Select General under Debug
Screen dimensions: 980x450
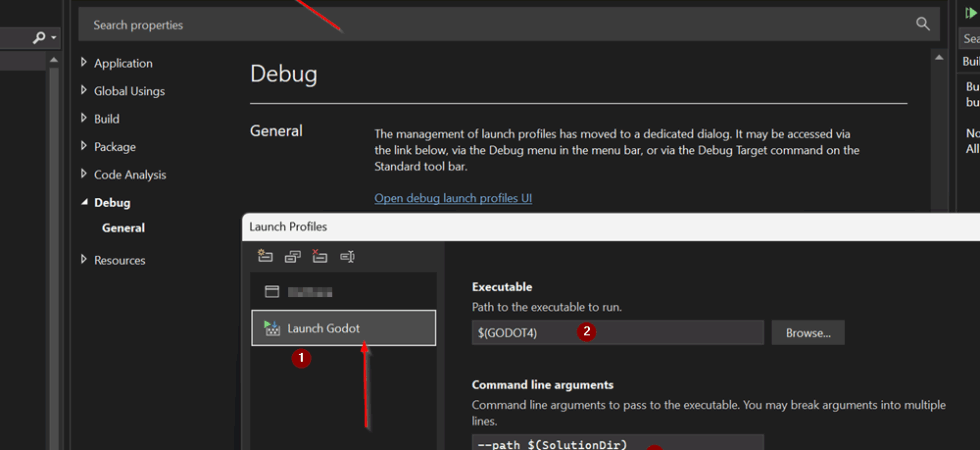coord(123,228)
